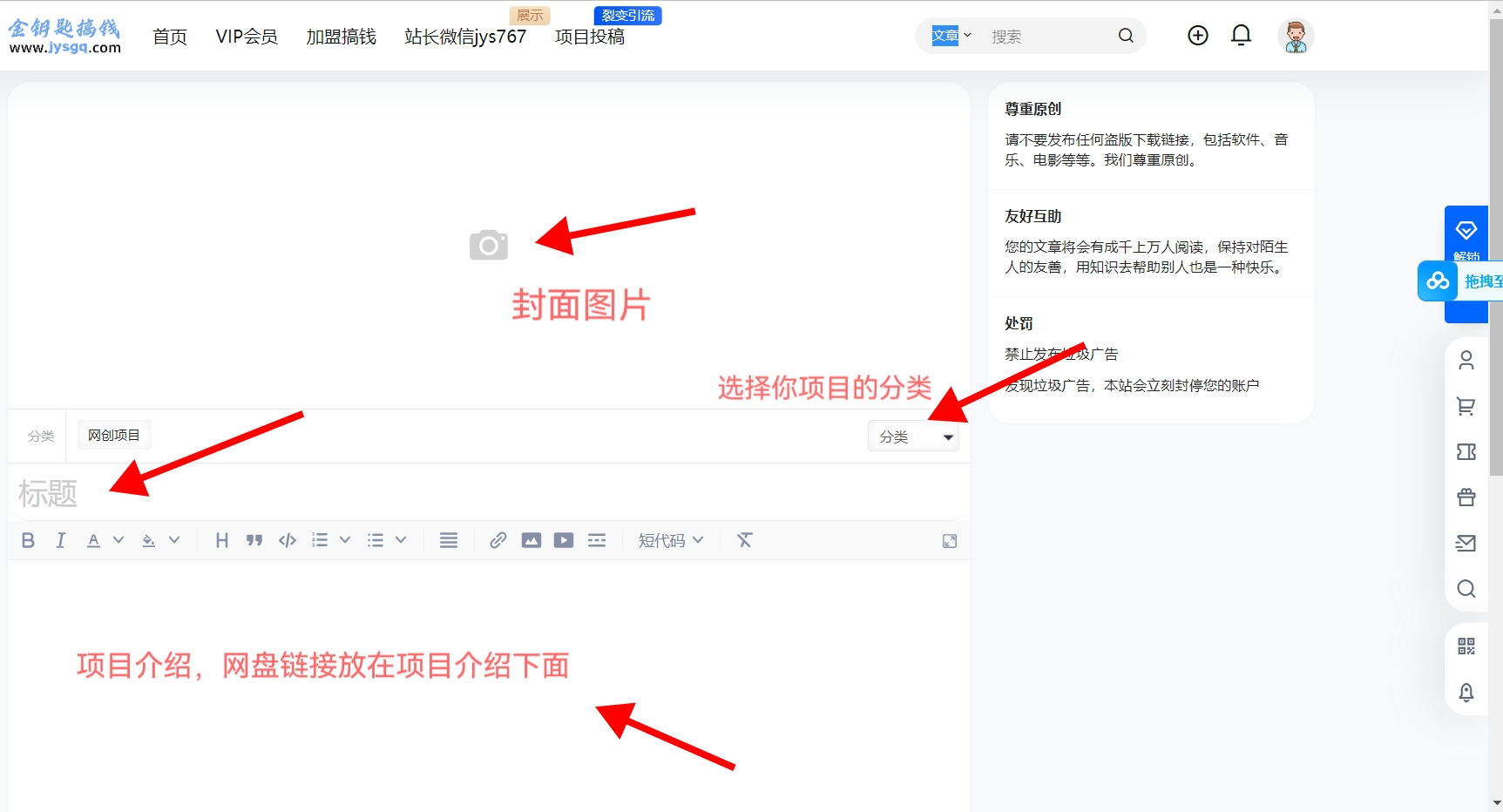Toggle italic formatting in the editor

pyautogui.click(x=60, y=540)
